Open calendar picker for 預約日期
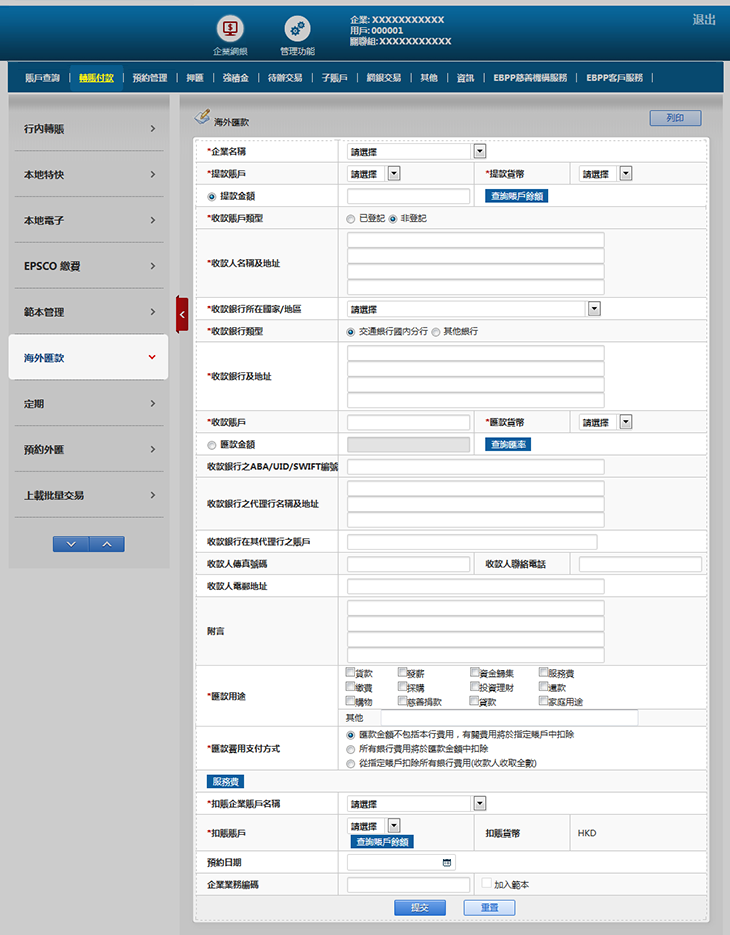The height and width of the screenshot is (935, 730). (446, 862)
